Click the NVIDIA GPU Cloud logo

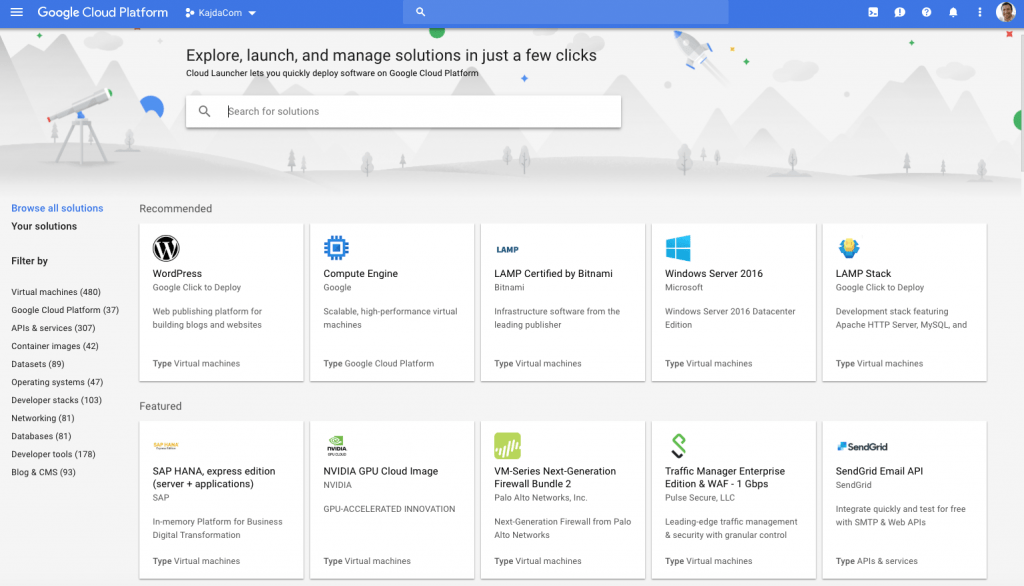tap(337, 446)
